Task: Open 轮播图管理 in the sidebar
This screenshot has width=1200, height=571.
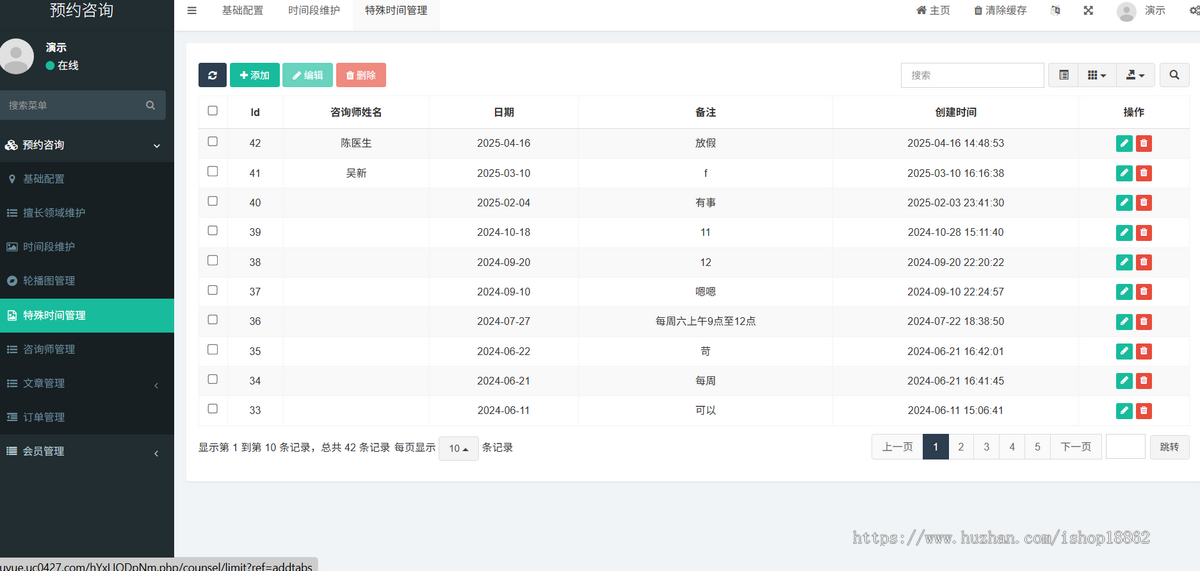Action: click(87, 281)
